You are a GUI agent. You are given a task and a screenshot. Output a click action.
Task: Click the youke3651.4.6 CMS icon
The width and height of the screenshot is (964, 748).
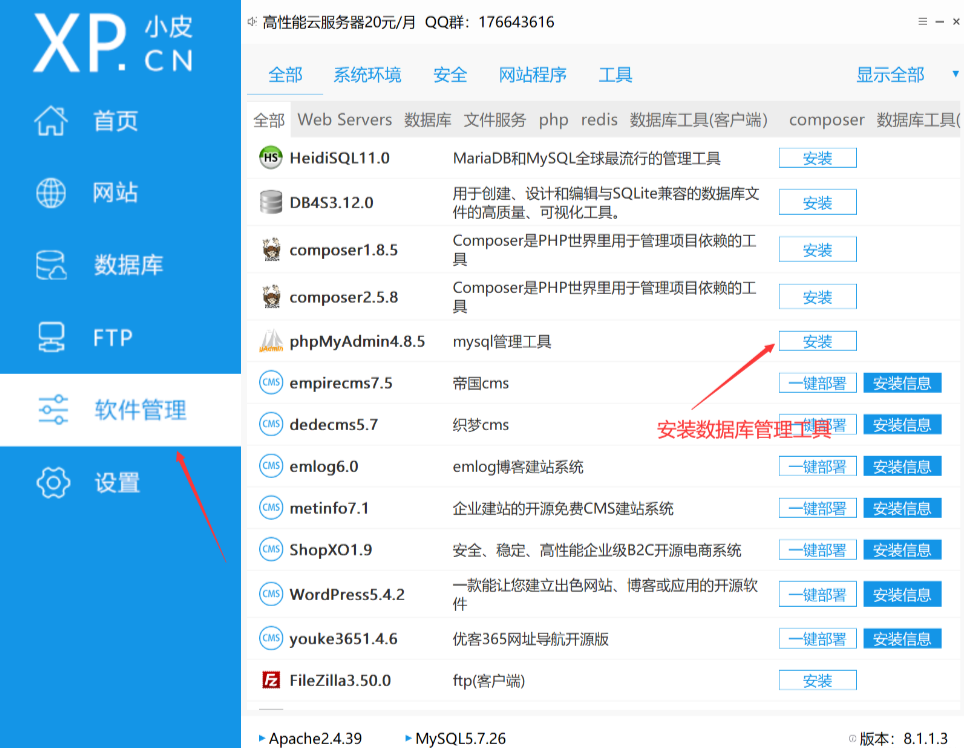[271, 639]
